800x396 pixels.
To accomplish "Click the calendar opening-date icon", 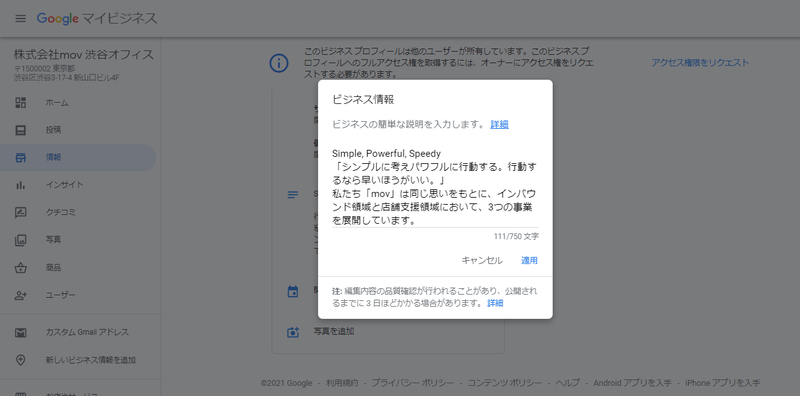I will tap(293, 292).
